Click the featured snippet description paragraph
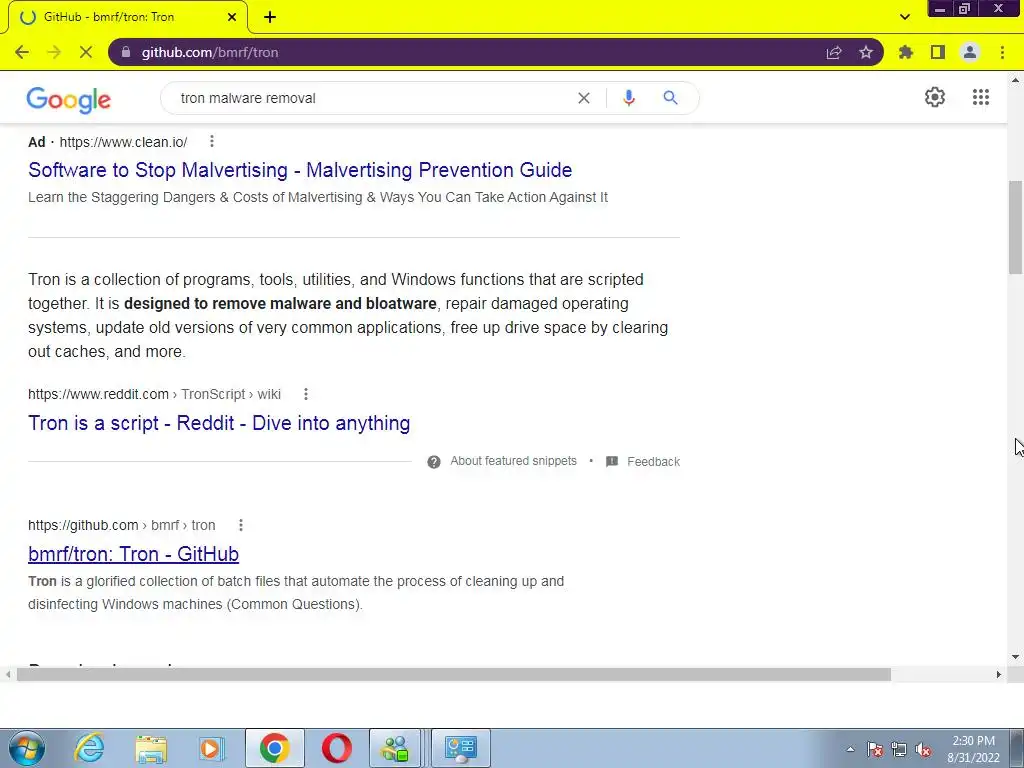This screenshot has width=1024, height=768. 348,315
